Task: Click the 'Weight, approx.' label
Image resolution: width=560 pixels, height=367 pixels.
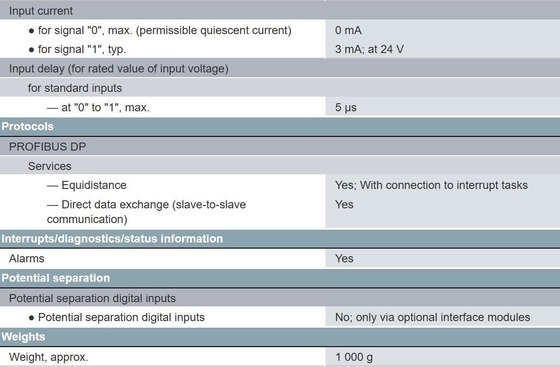Action: (x=49, y=357)
